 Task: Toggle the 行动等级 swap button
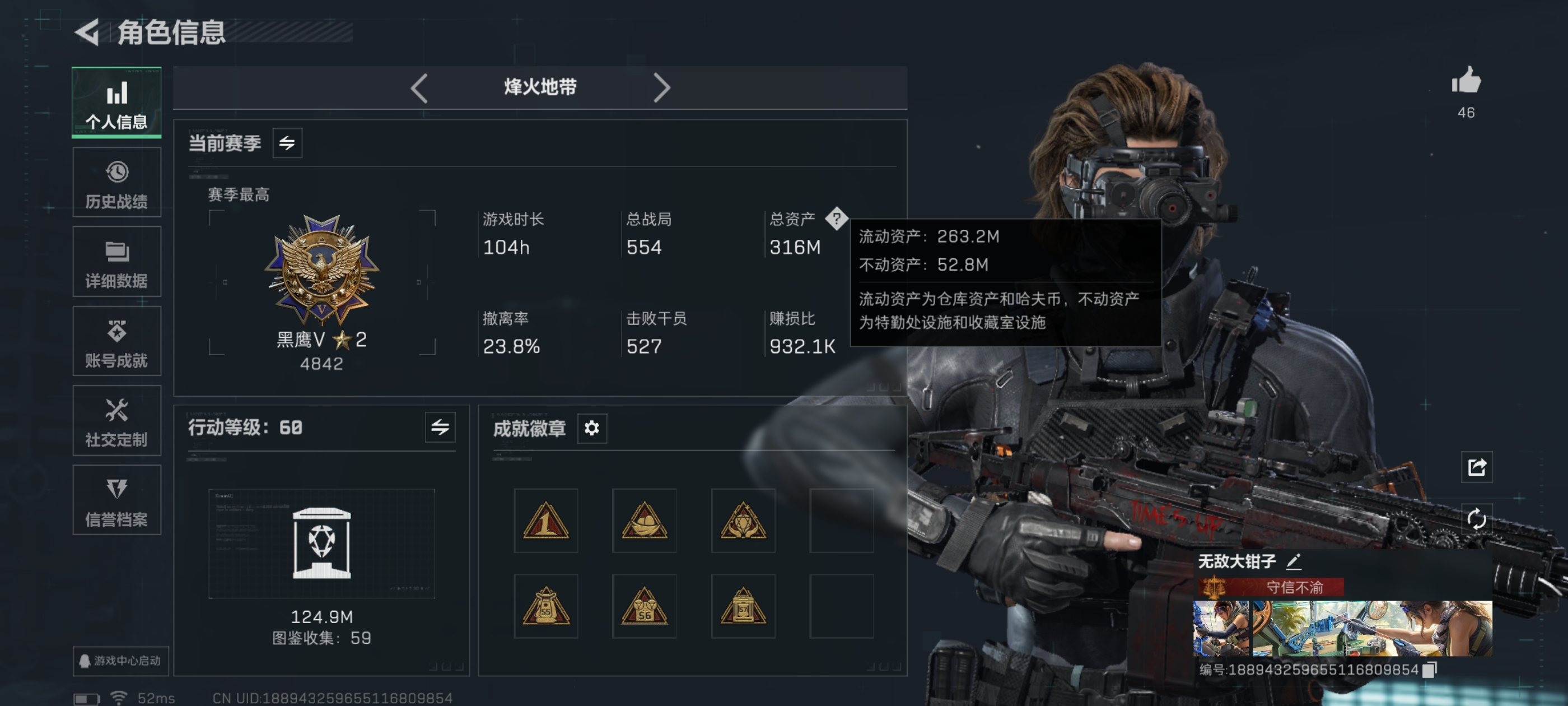point(440,427)
